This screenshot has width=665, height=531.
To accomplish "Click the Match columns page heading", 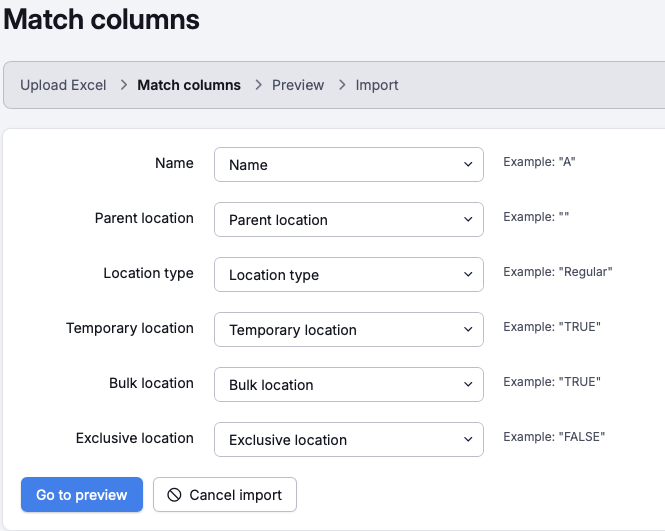I will click(x=101, y=19).
